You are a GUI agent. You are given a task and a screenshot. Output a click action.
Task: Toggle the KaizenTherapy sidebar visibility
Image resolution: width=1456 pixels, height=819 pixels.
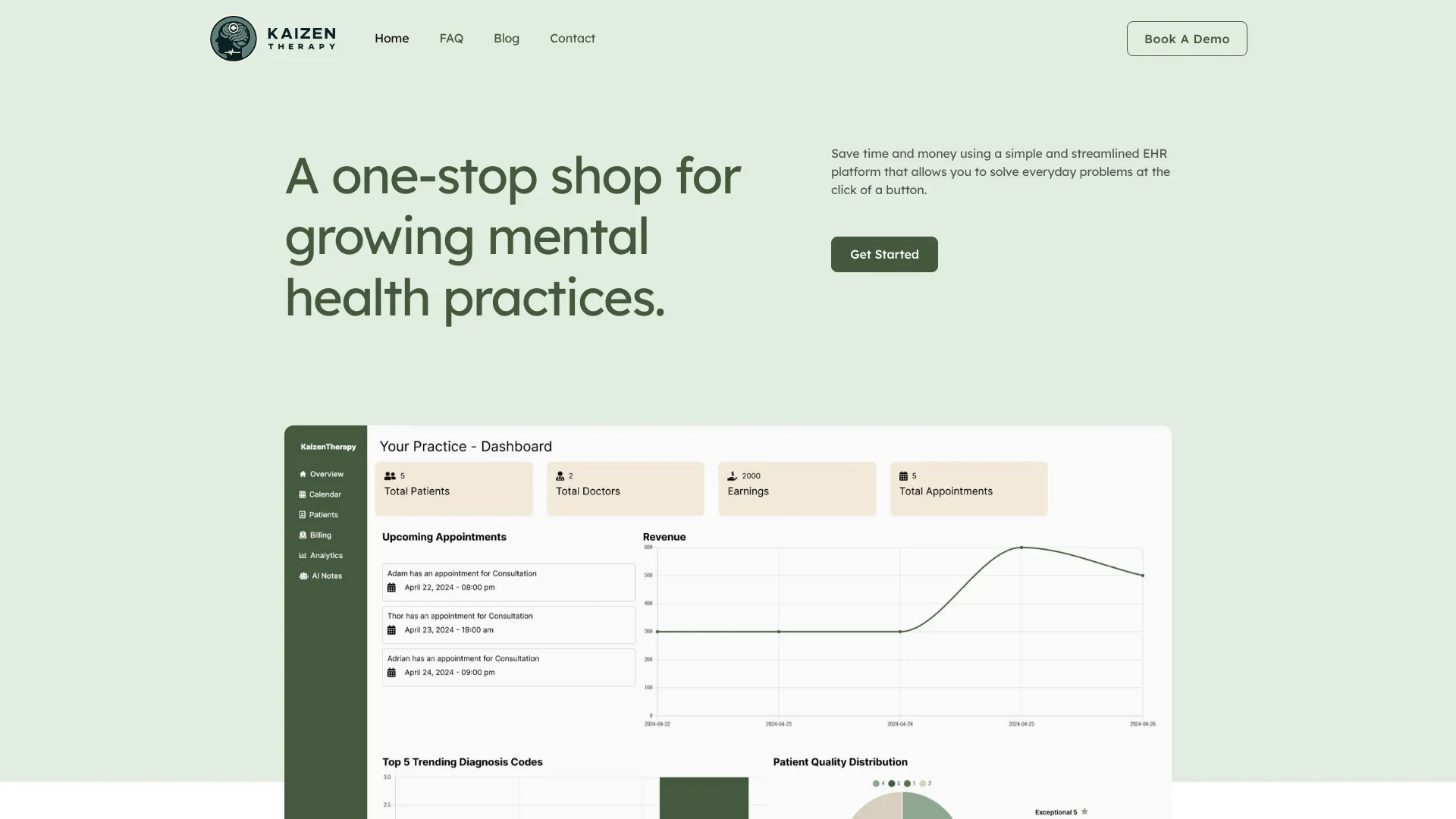pyautogui.click(x=328, y=447)
